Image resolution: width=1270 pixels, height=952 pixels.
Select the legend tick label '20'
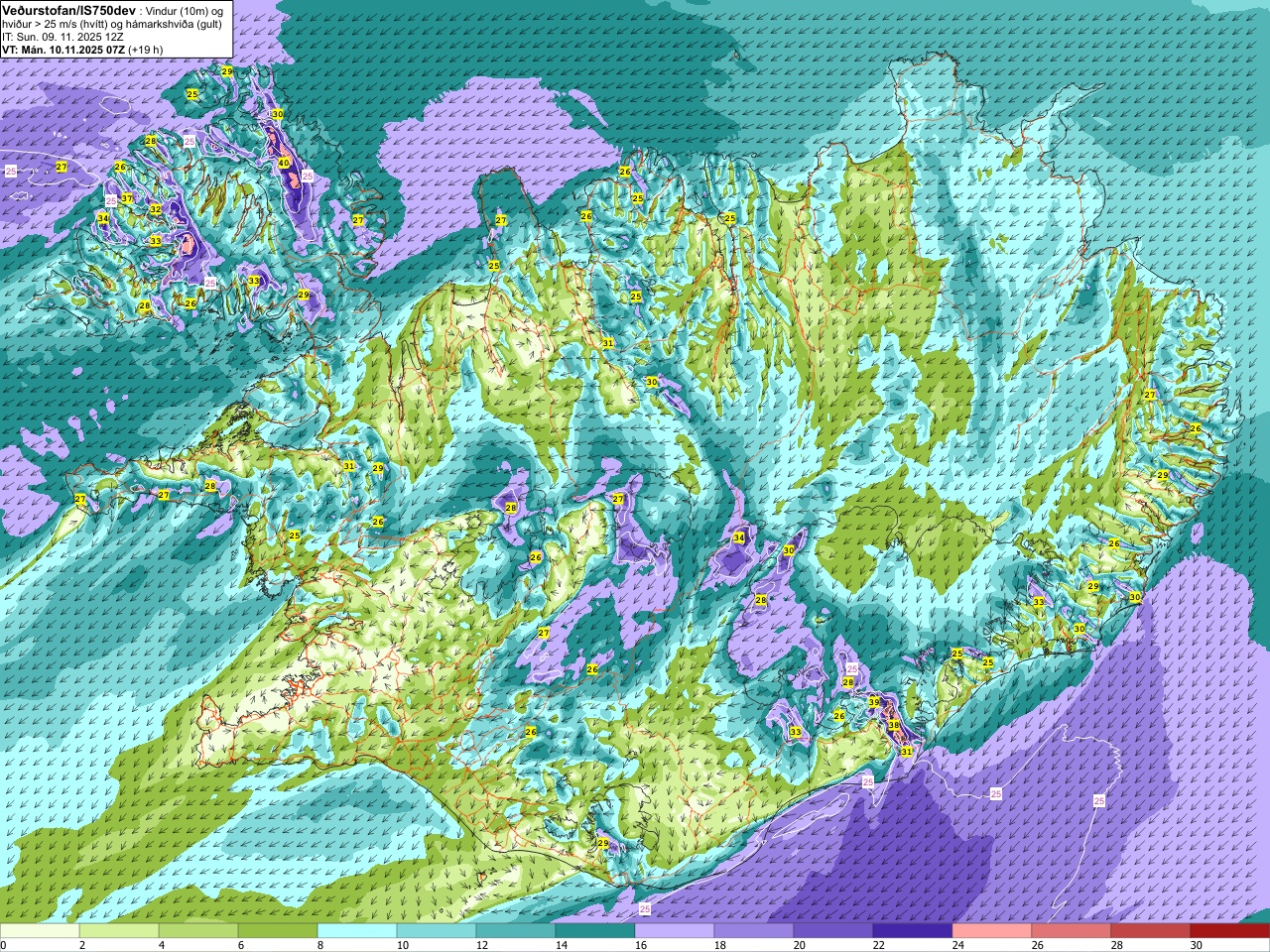tap(800, 945)
